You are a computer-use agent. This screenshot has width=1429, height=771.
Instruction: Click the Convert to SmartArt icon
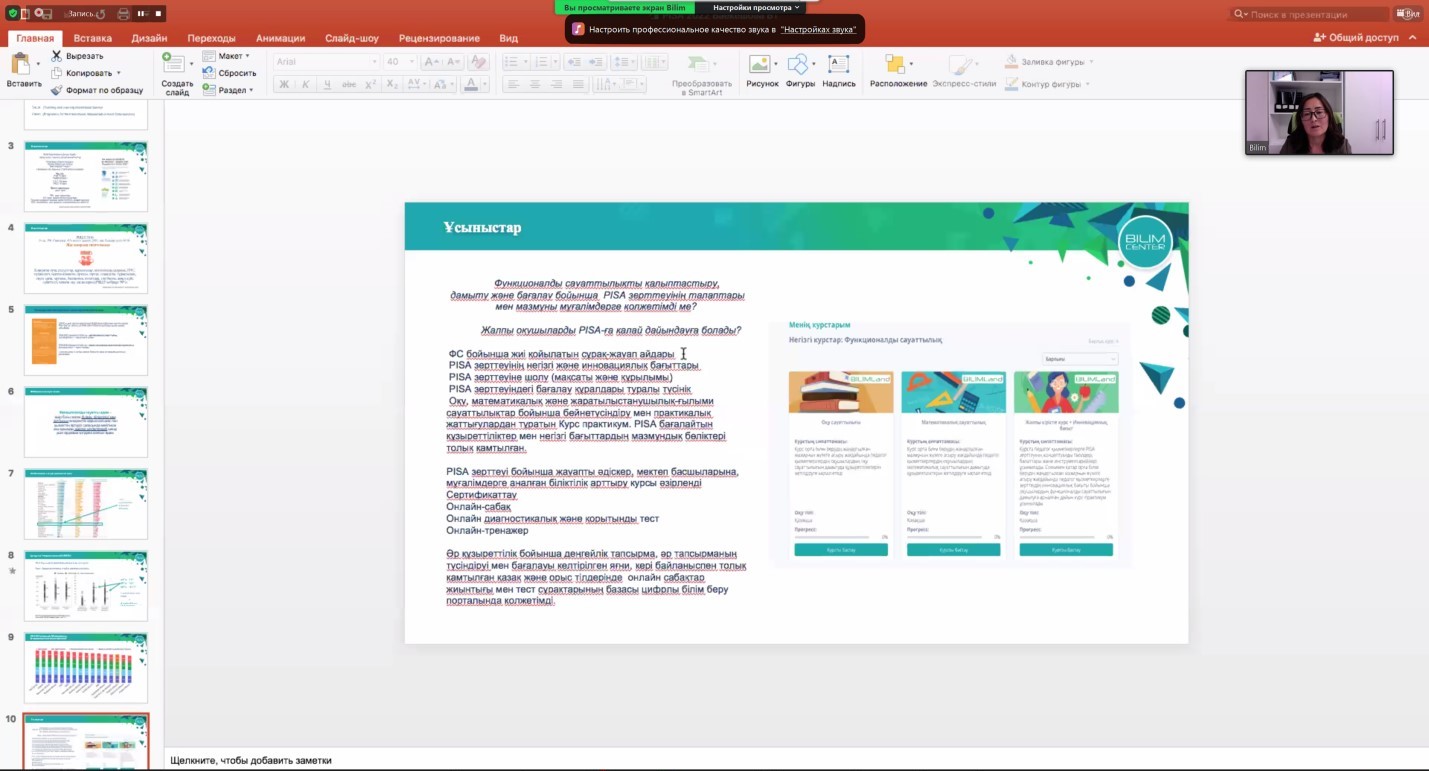(701, 63)
